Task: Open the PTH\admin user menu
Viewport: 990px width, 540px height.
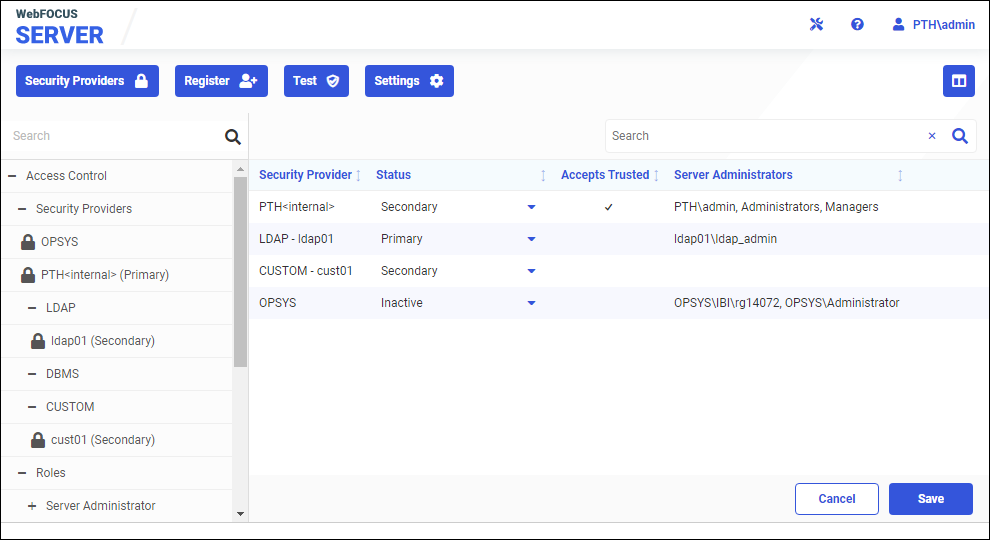Action: pyautogui.click(x=933, y=25)
